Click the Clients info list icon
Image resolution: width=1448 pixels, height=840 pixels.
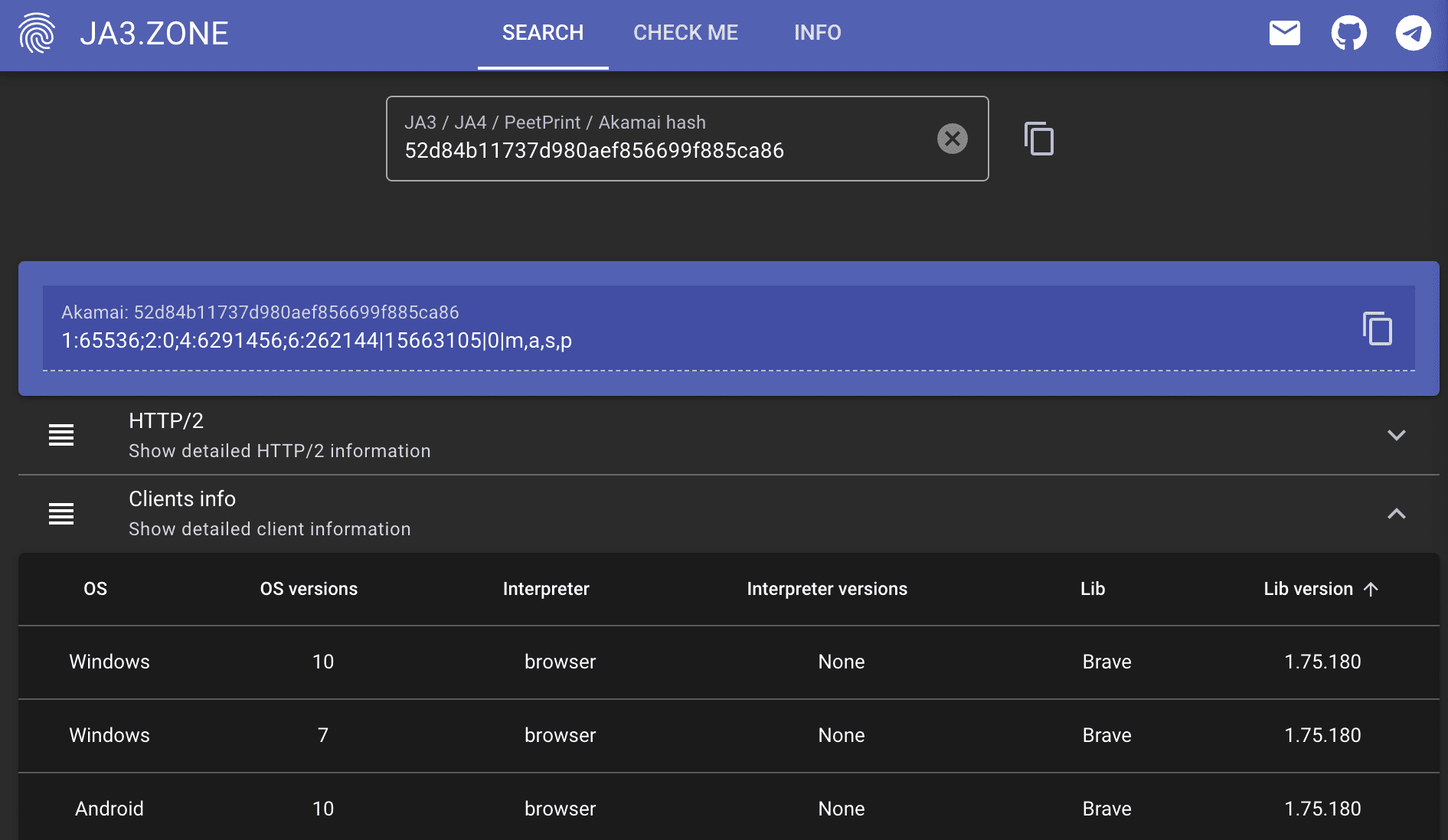(x=61, y=513)
